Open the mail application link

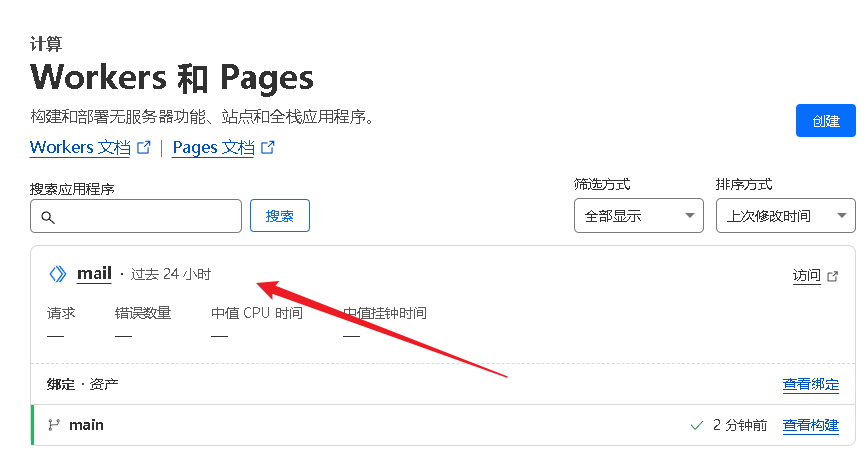click(x=94, y=274)
